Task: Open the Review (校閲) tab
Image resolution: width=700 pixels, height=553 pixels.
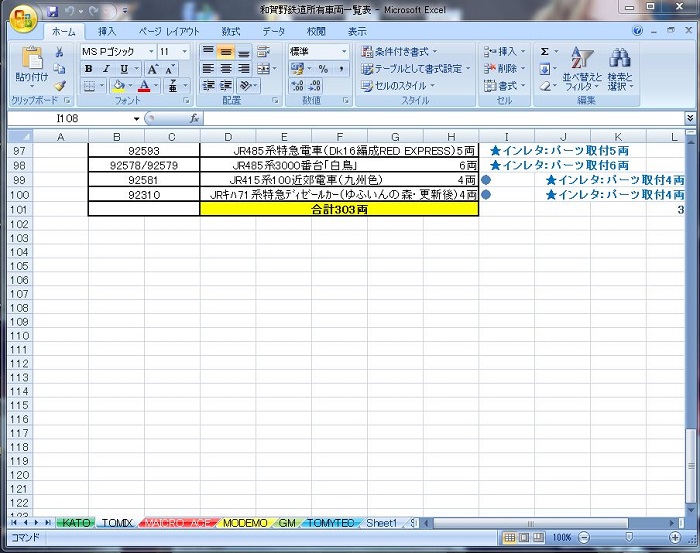Action: pos(316,31)
